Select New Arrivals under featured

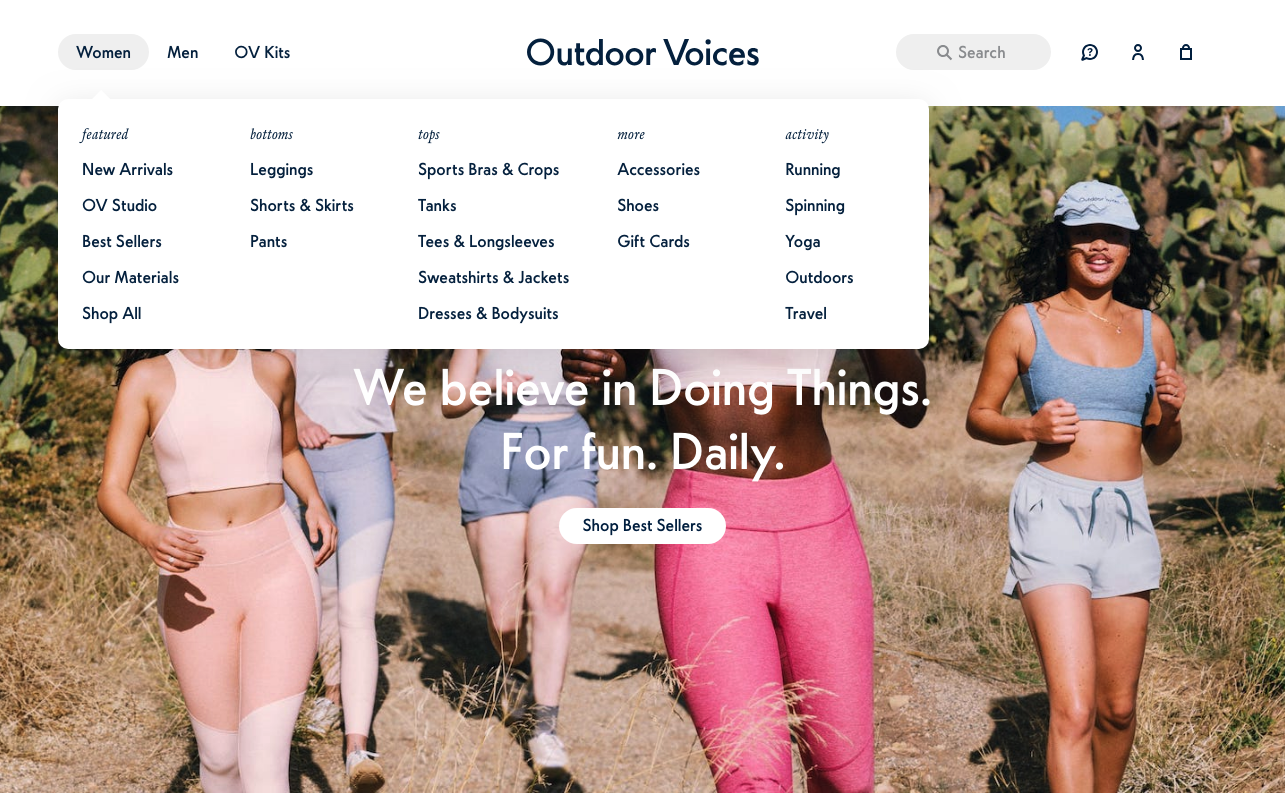tap(128, 169)
